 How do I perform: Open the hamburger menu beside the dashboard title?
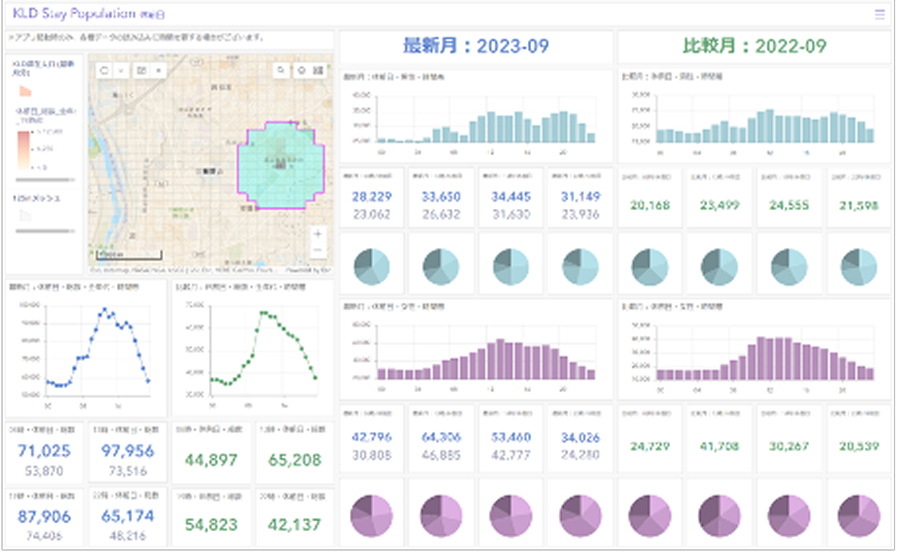pyautogui.click(x=879, y=14)
